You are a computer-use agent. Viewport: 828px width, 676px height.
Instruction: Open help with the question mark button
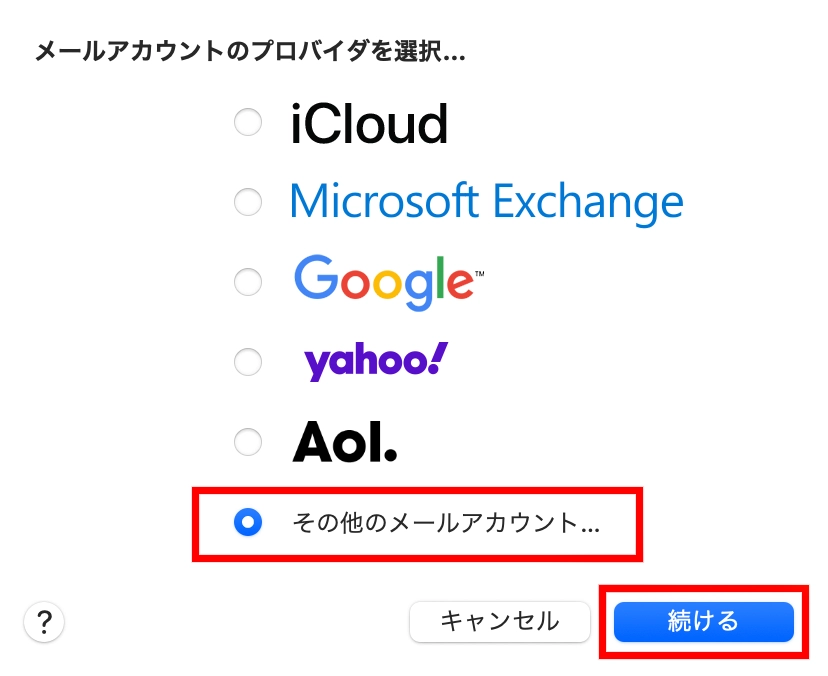coord(43,622)
